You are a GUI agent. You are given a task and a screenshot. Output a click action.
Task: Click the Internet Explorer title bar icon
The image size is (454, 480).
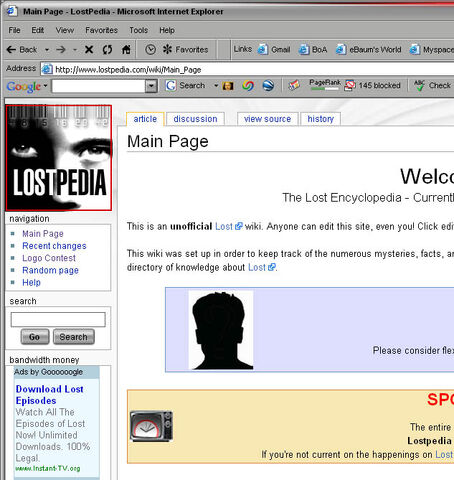click(x=12, y=11)
